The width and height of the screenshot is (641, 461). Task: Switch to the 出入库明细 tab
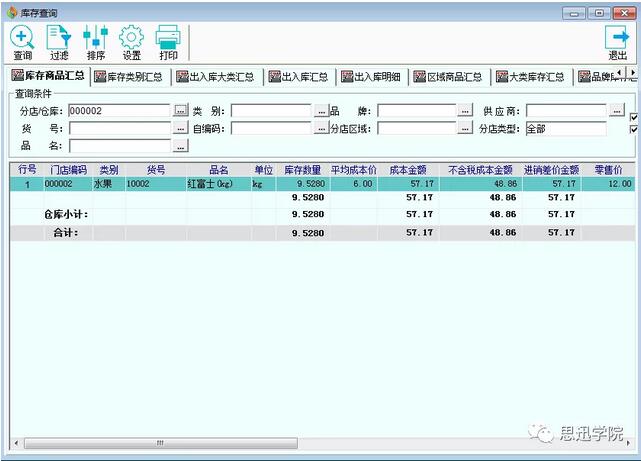tap(376, 76)
